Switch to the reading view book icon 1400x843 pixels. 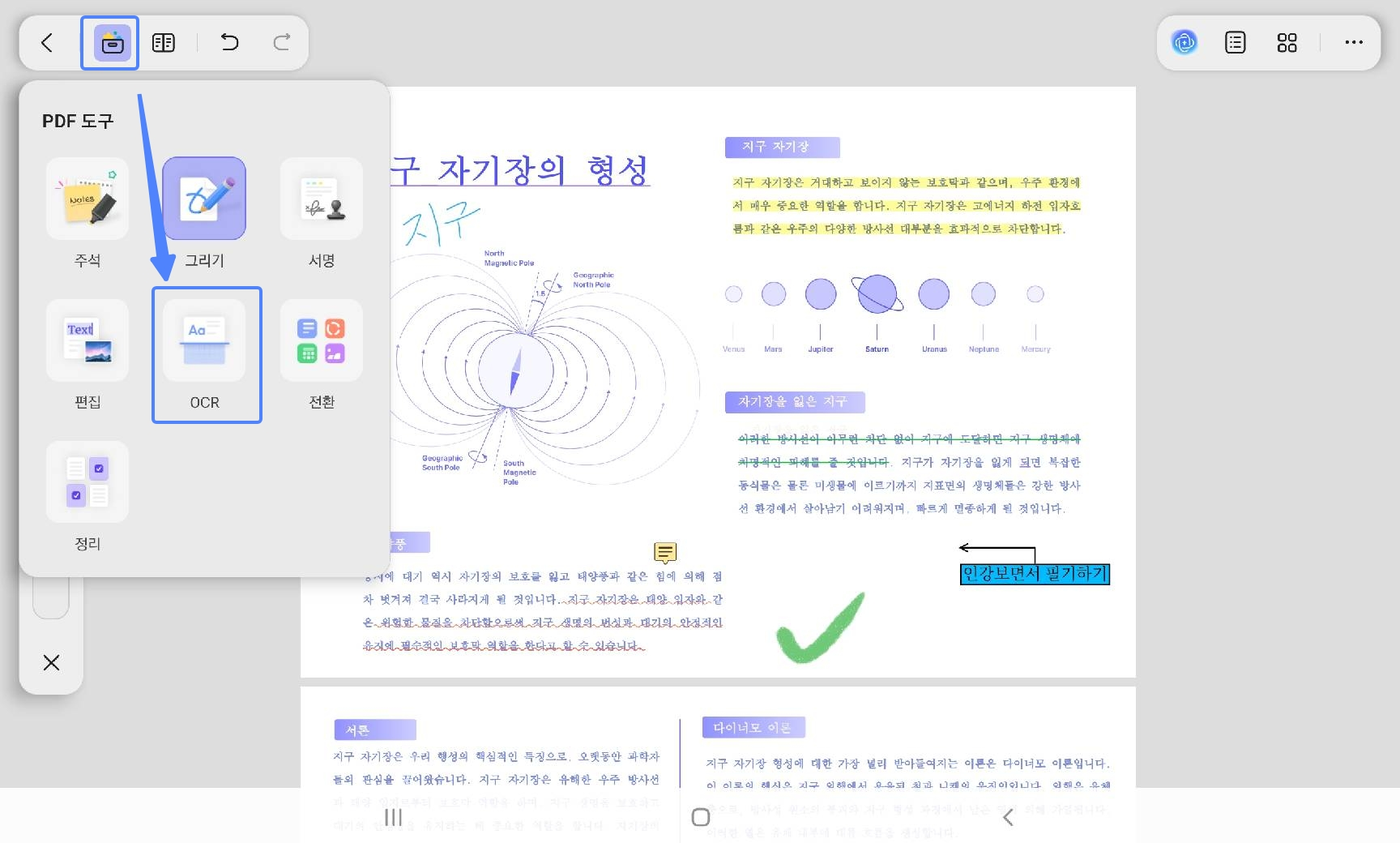pyautogui.click(x=164, y=42)
